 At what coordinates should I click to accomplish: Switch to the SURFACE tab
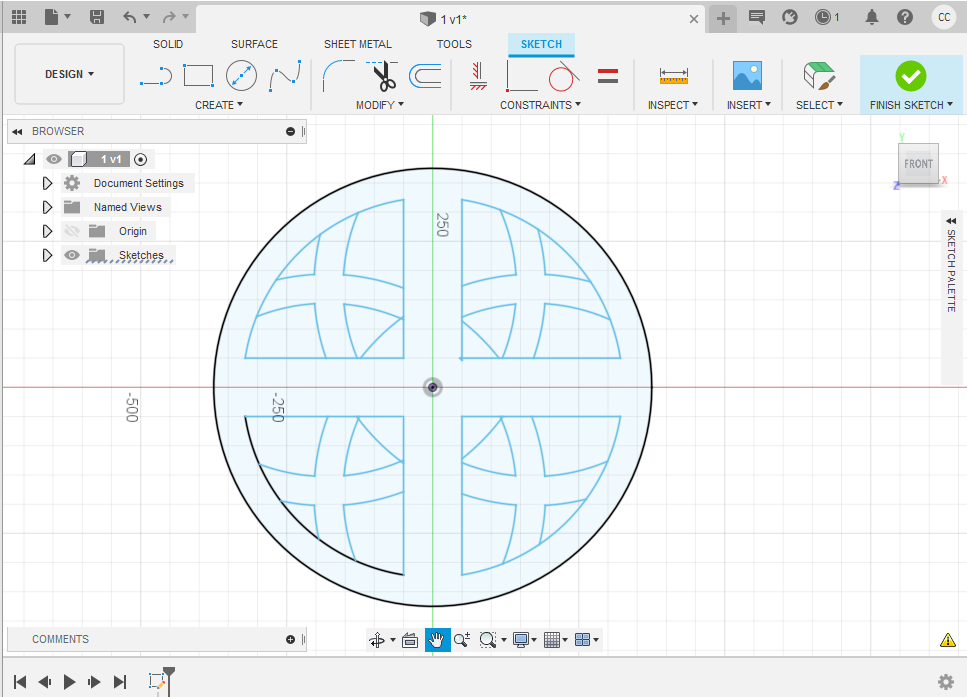254,44
